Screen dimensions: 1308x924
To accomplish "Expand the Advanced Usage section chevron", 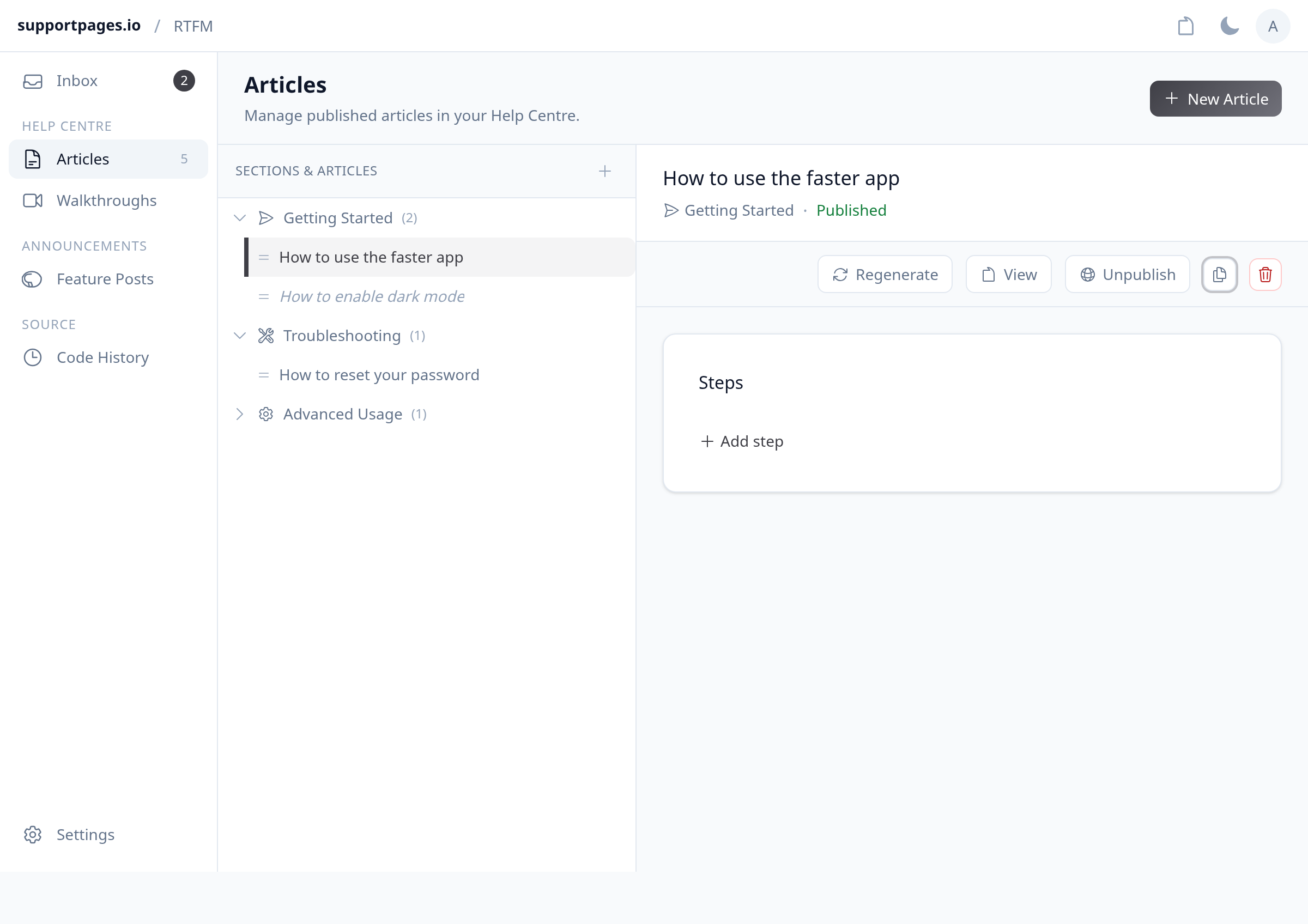I will click(240, 414).
